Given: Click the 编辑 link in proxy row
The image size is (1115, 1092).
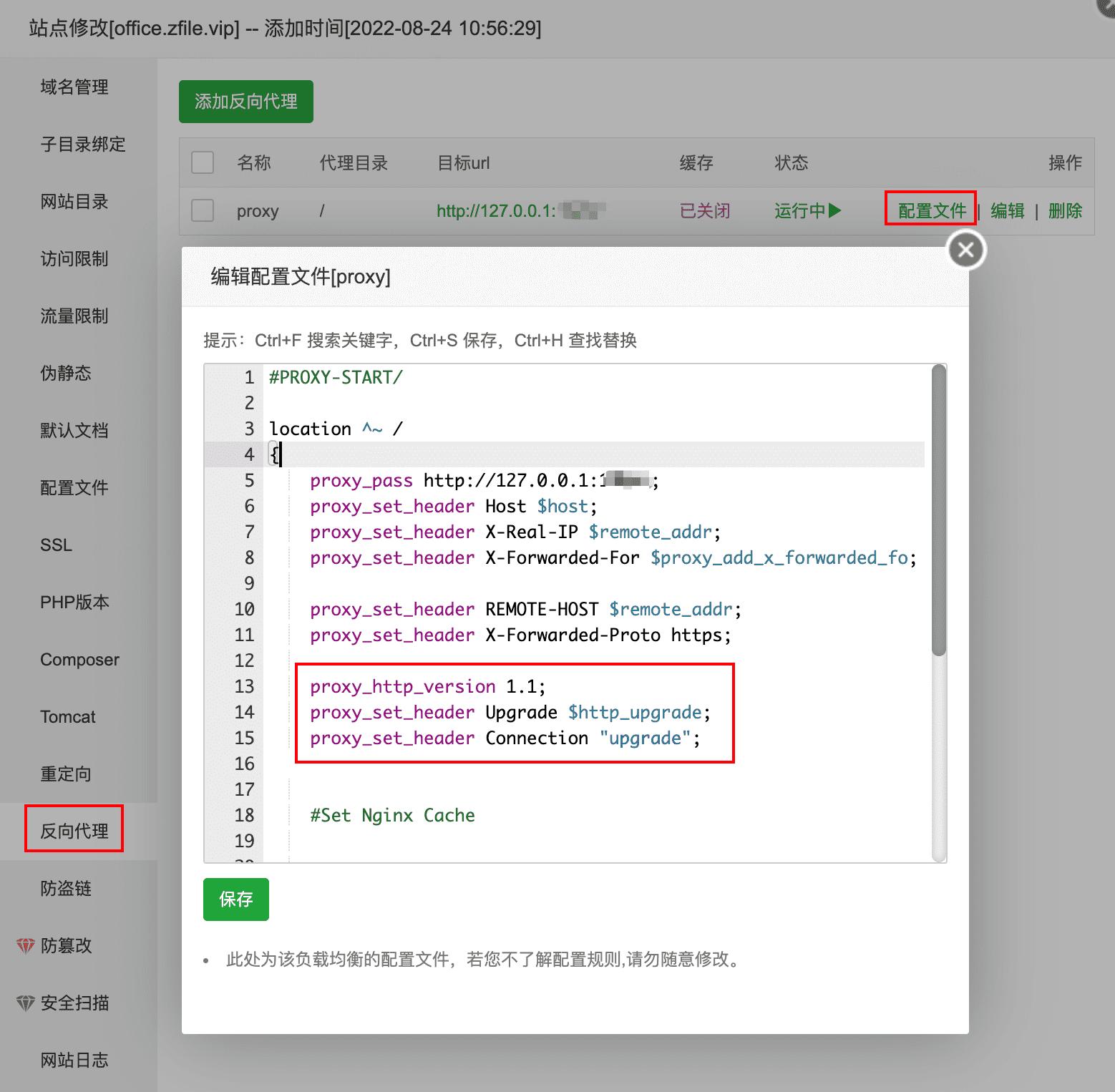Looking at the screenshot, I should 1007,210.
